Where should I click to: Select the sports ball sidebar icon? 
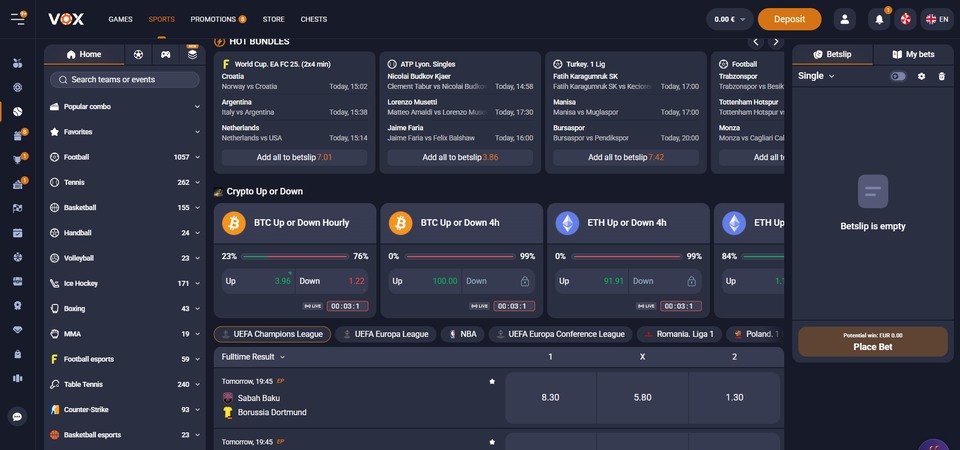[x=17, y=111]
